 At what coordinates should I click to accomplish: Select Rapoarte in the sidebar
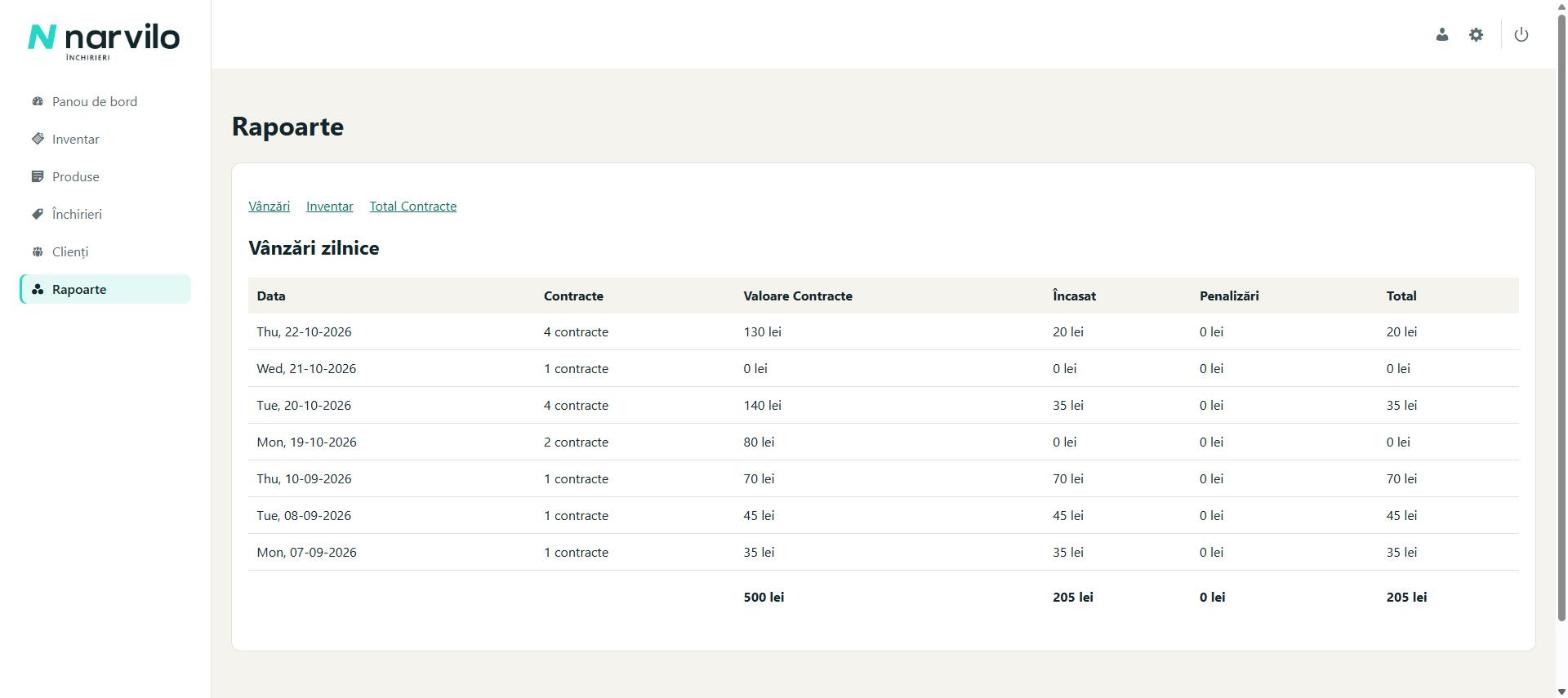(x=105, y=289)
